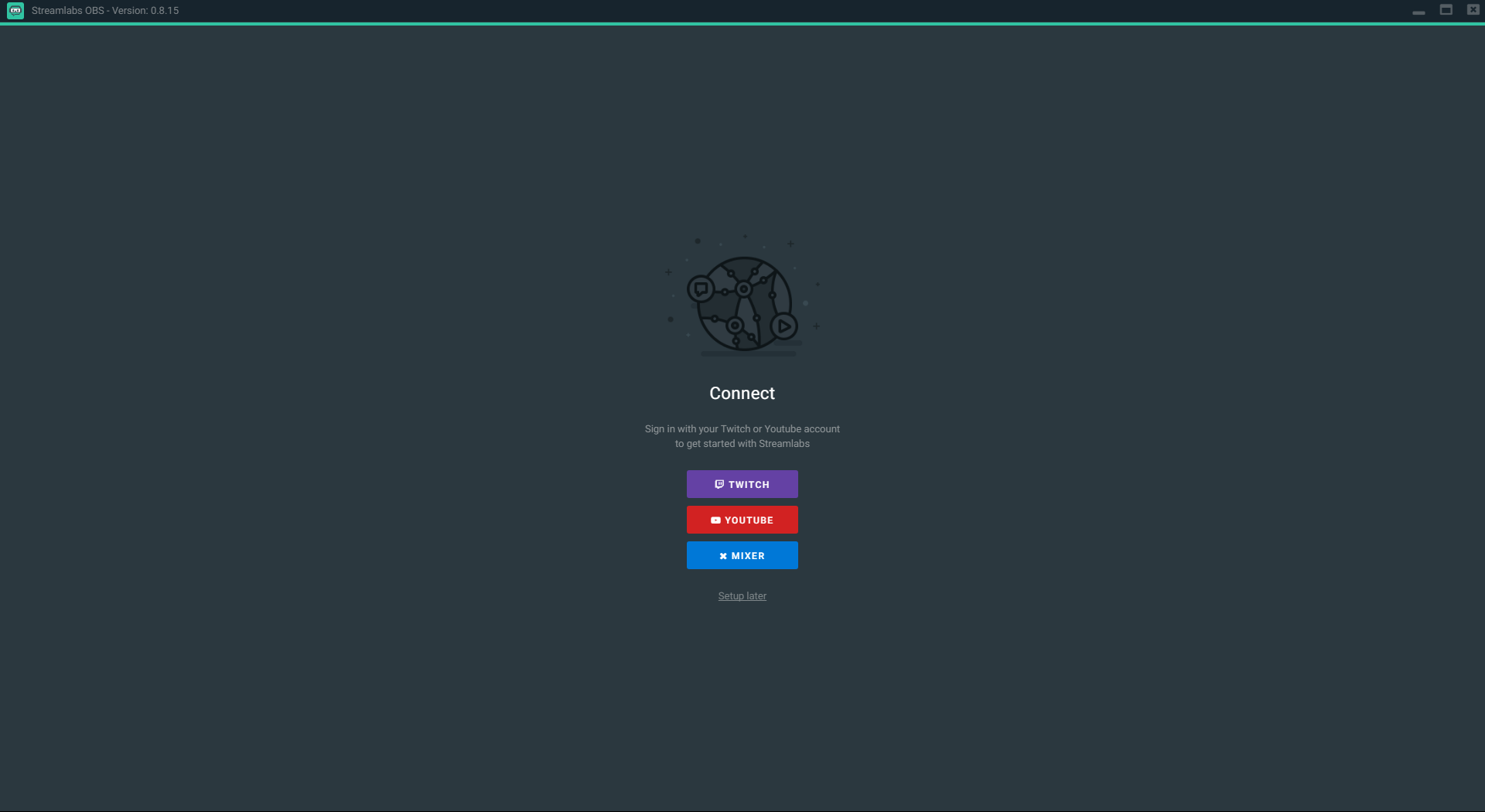Click the Streamlabs OBS logo in title bar
Image resolution: width=1485 pixels, height=812 pixels.
point(15,11)
